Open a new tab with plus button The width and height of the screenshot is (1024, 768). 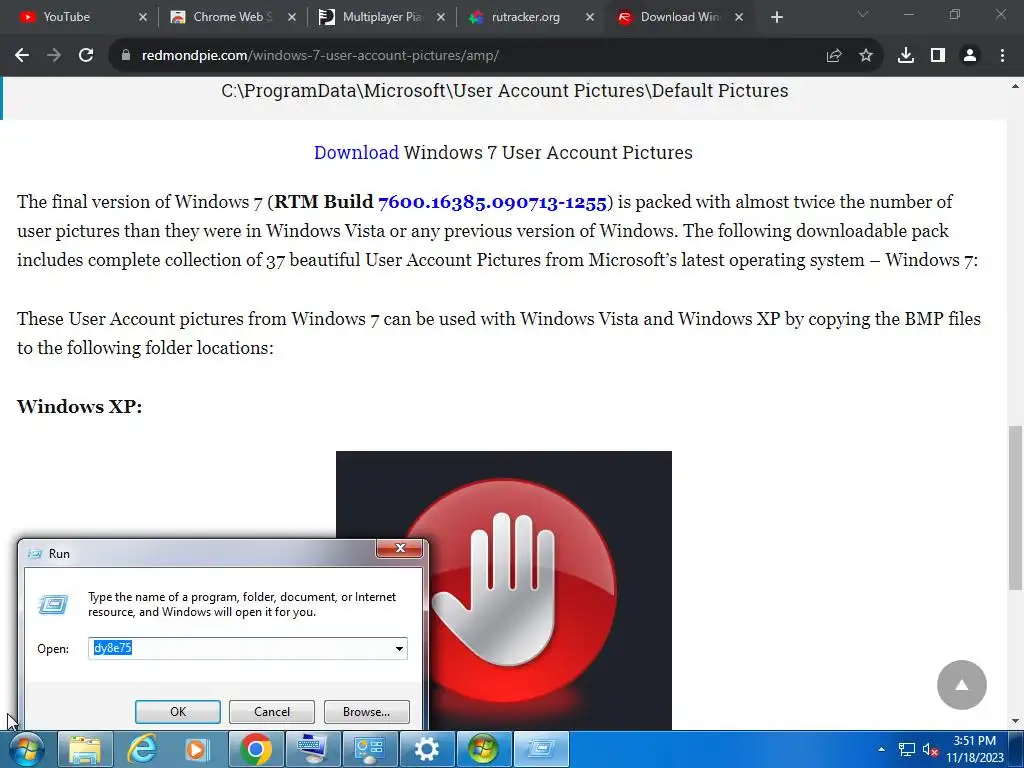pos(776,17)
